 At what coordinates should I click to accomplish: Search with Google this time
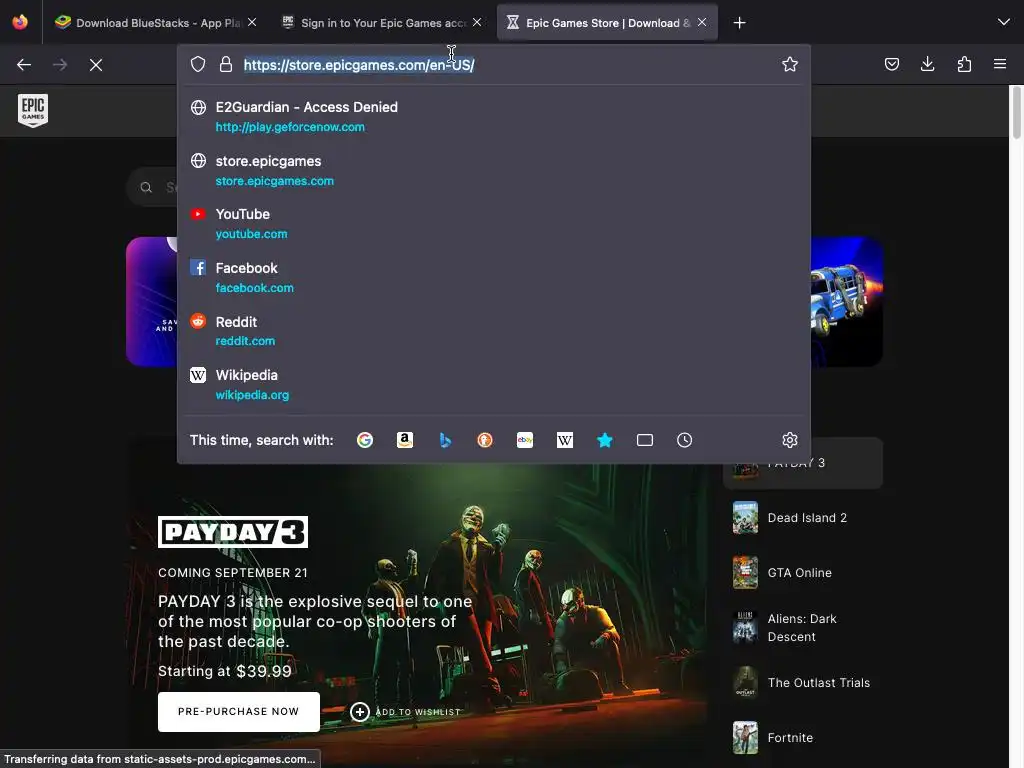coord(364,440)
